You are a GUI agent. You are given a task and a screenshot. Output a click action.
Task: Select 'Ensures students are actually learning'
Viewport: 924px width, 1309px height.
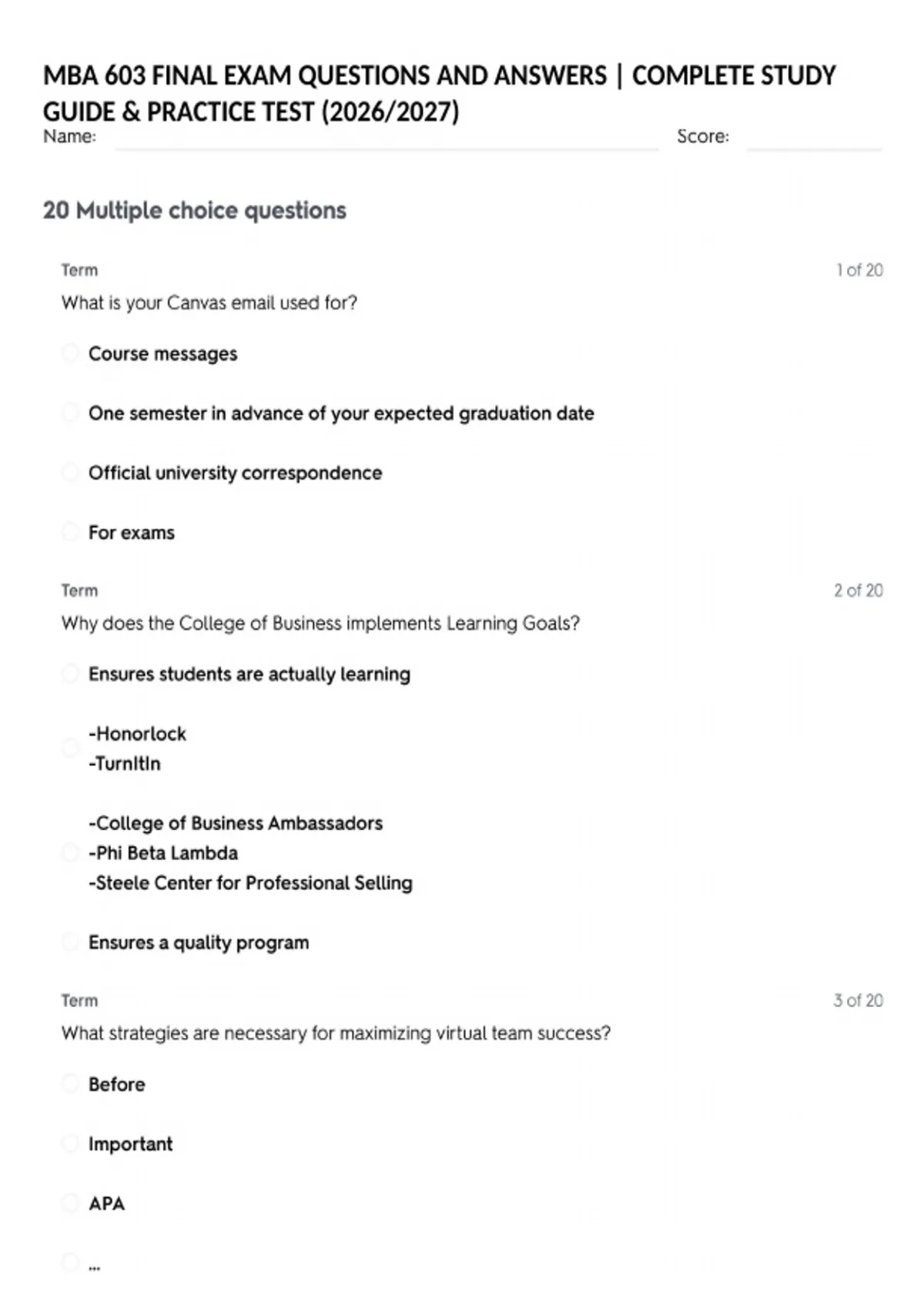point(70,674)
